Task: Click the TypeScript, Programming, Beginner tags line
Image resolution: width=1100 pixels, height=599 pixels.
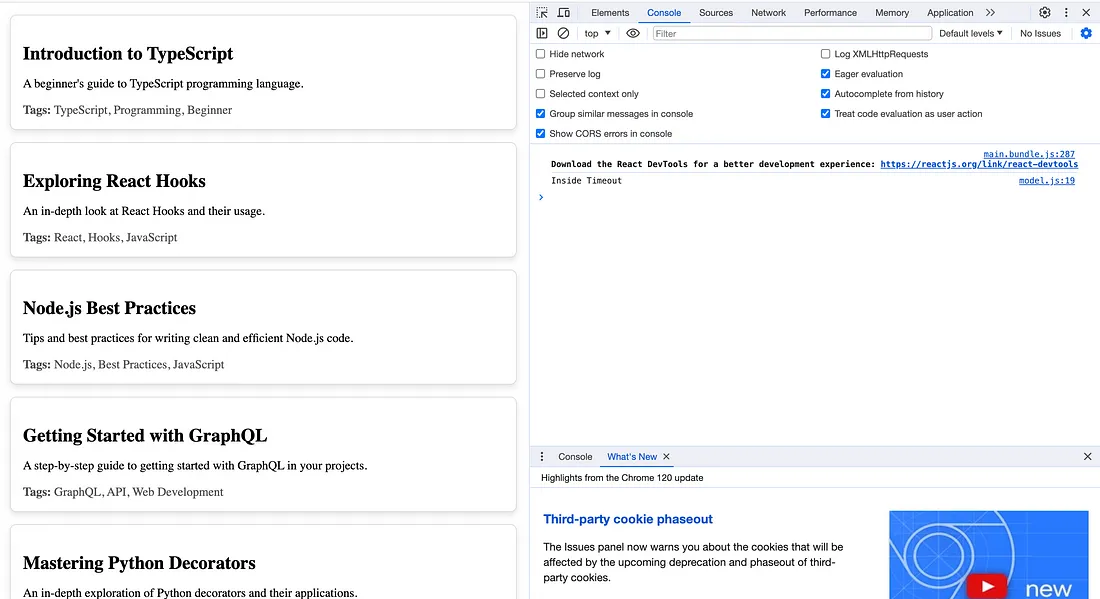Action: pyautogui.click(x=127, y=110)
